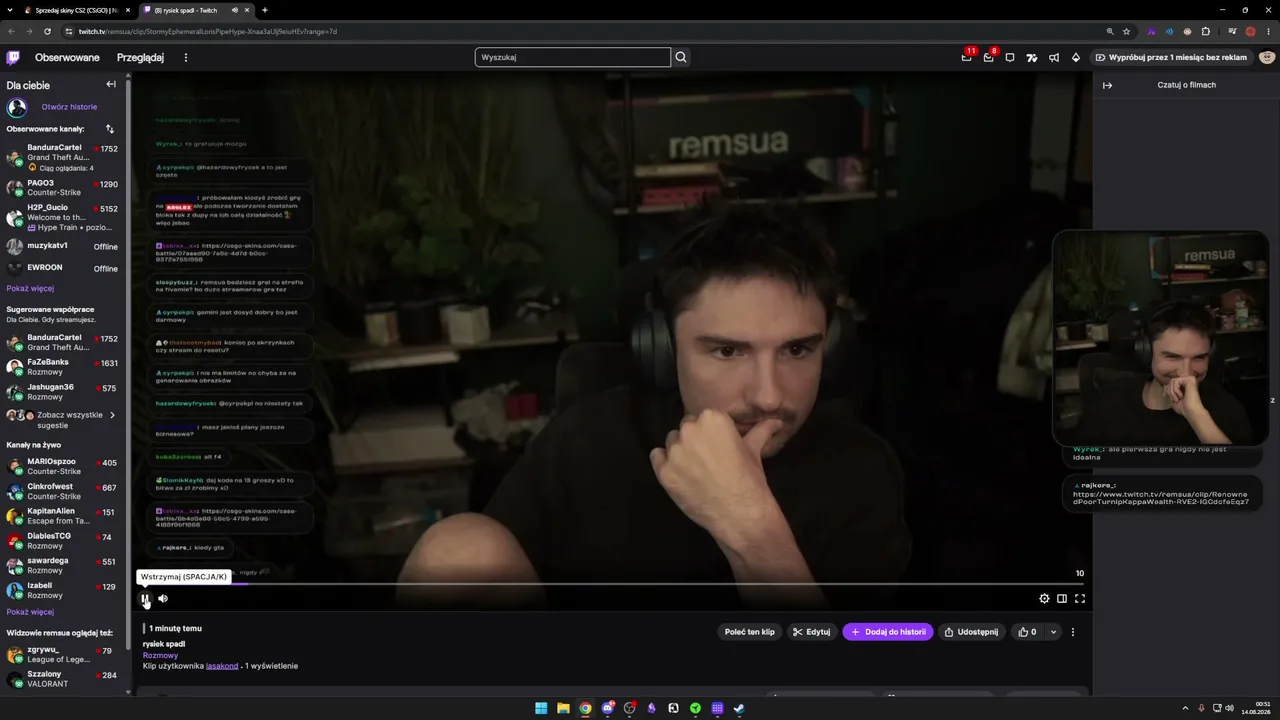Click the Poleć ten klip button
The width and height of the screenshot is (1280, 720).
click(749, 632)
